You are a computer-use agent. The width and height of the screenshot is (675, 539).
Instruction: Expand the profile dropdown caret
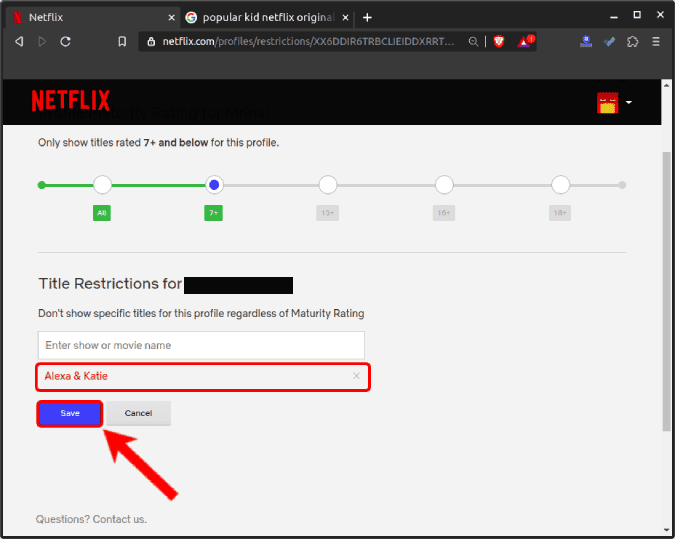pos(629,102)
